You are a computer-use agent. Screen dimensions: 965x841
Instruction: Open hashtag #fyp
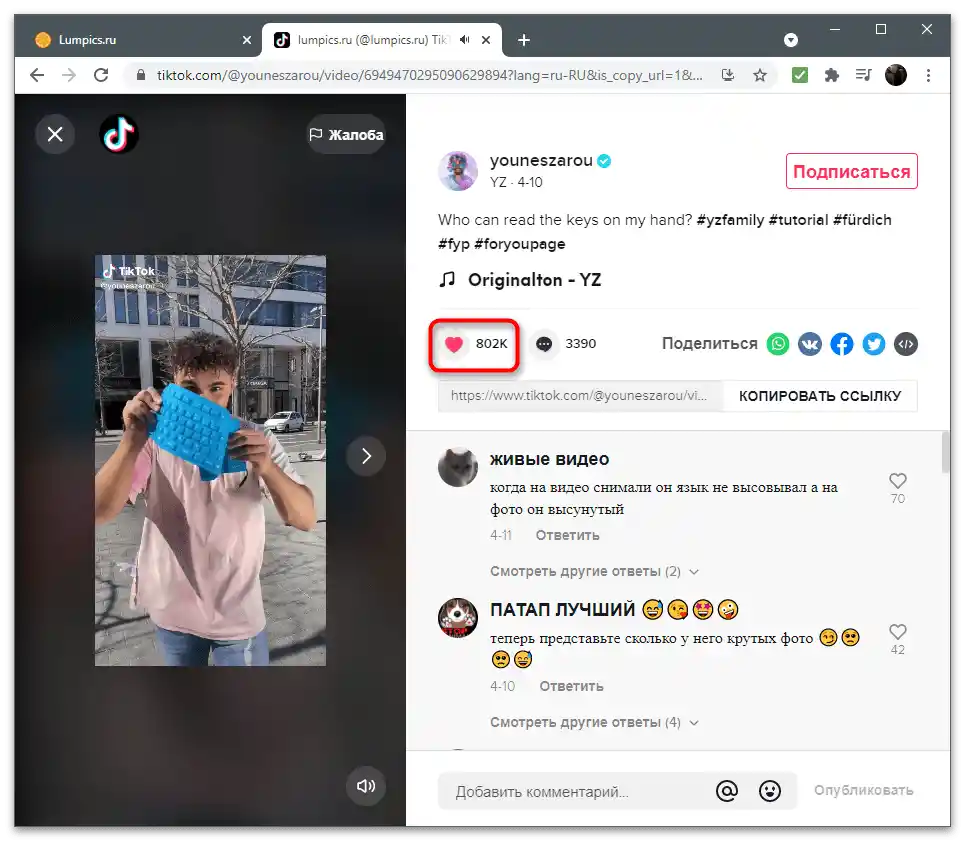[x=454, y=244]
